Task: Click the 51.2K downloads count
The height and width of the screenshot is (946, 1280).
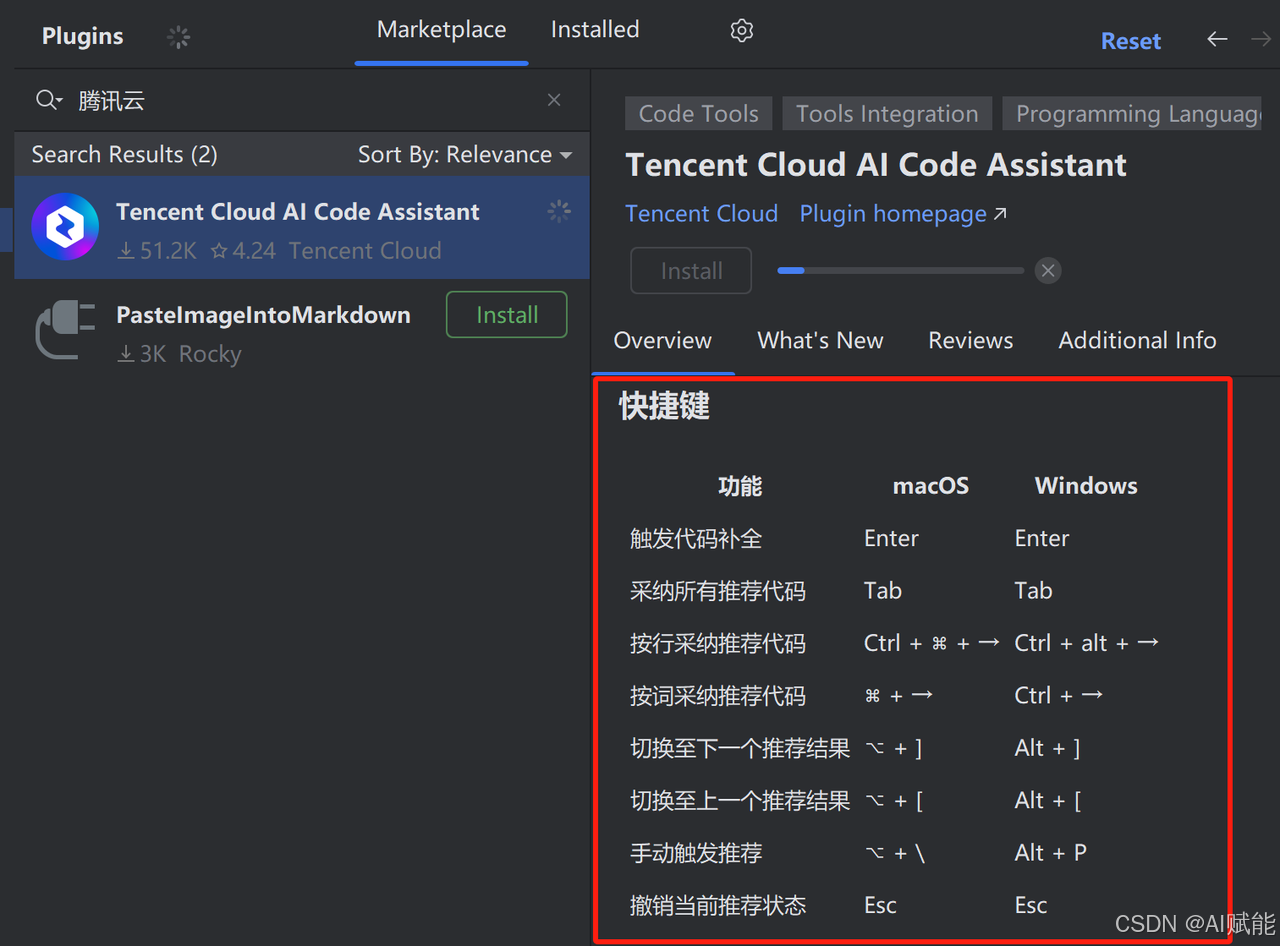Action: pos(157,251)
